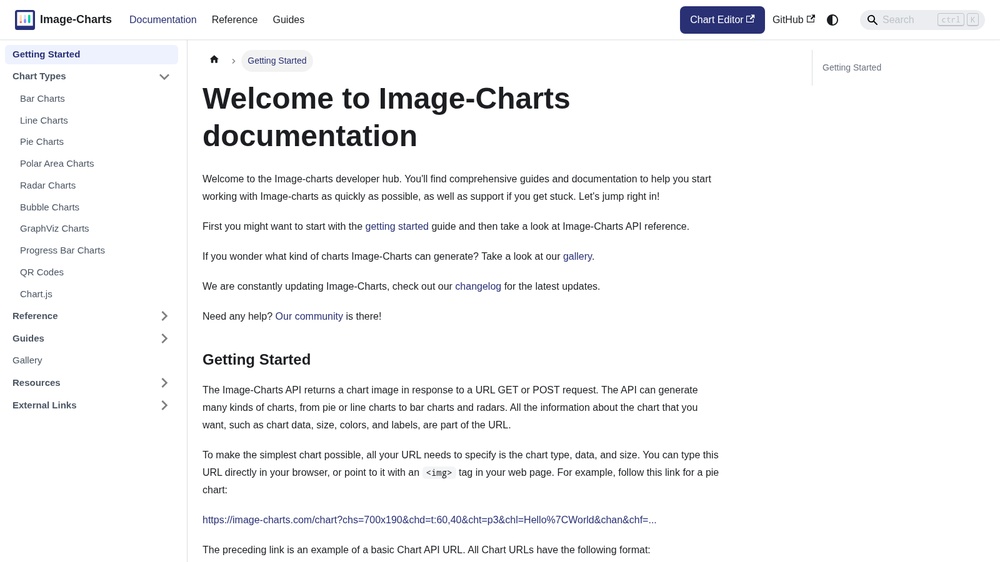Viewport: 1000px width, 562px height.
Task: Follow the 'Our community' link
Action: coord(309,316)
